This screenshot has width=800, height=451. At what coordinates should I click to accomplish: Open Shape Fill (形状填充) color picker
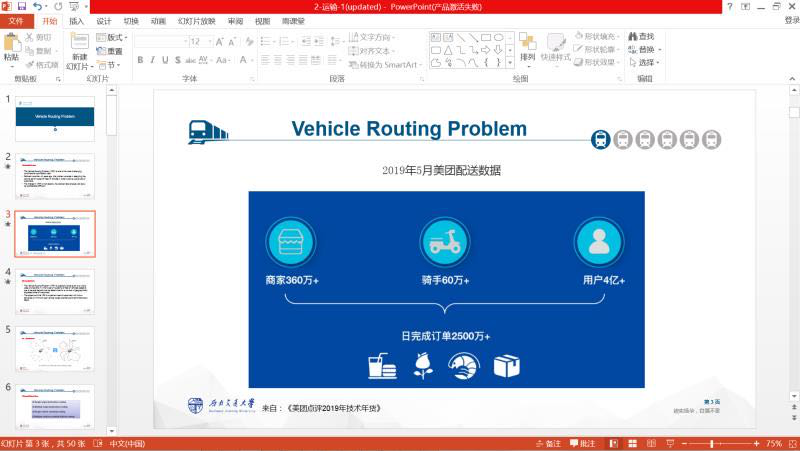[x=597, y=36]
